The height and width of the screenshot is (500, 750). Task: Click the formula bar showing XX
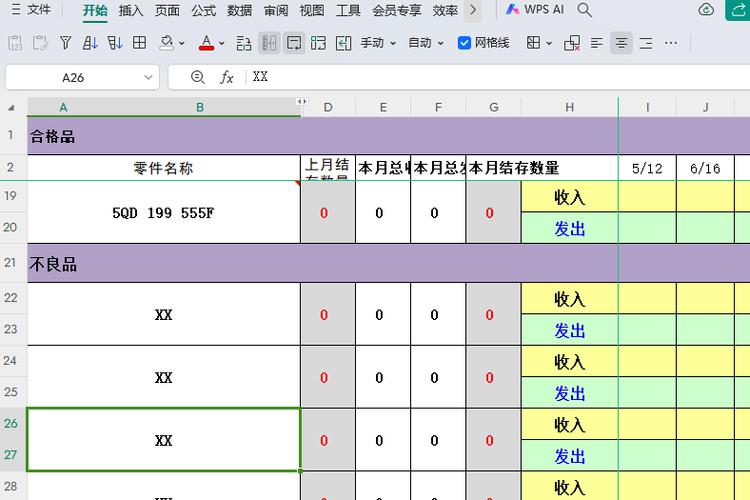point(497,77)
